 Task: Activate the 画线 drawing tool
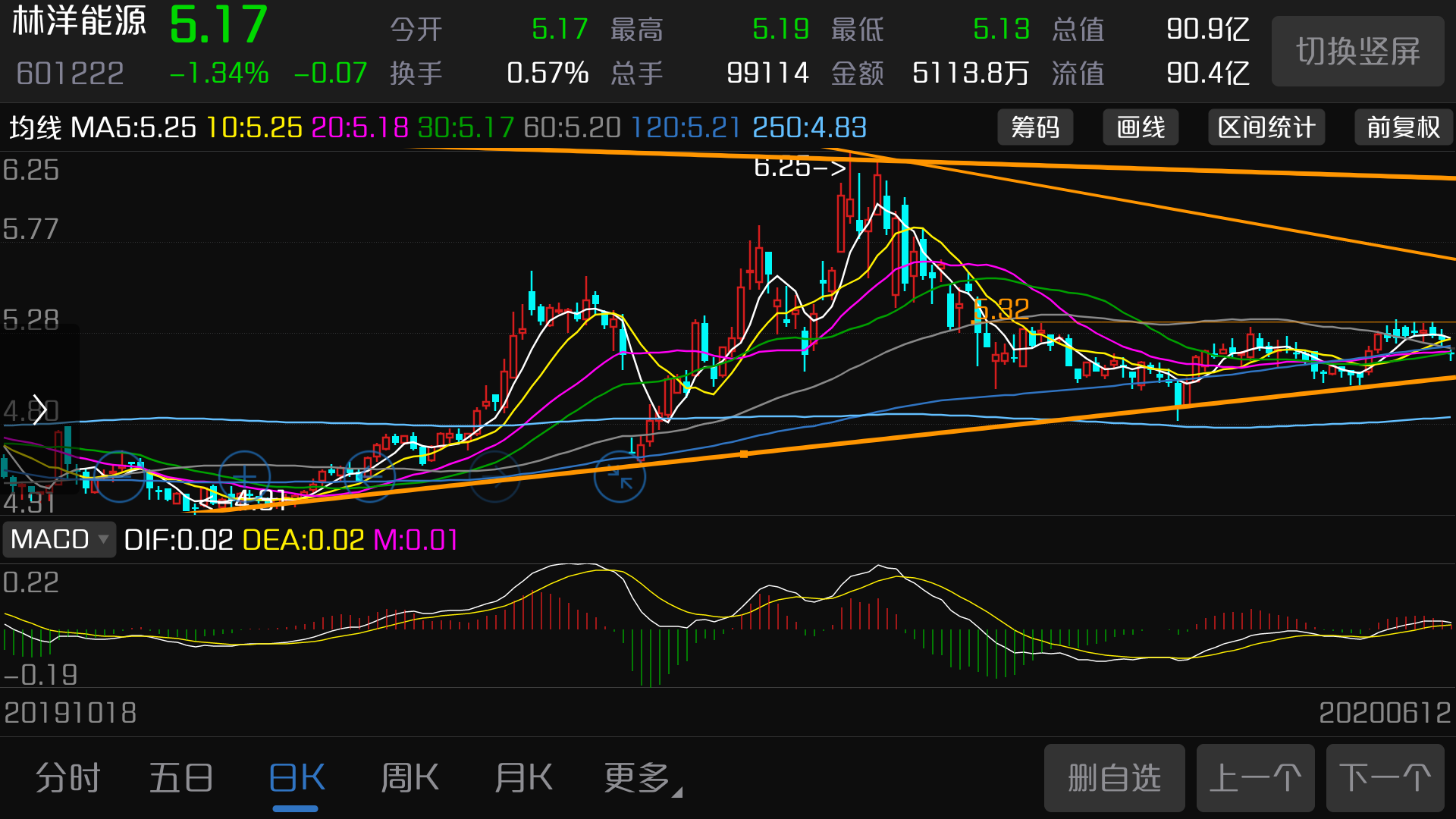click(1141, 127)
